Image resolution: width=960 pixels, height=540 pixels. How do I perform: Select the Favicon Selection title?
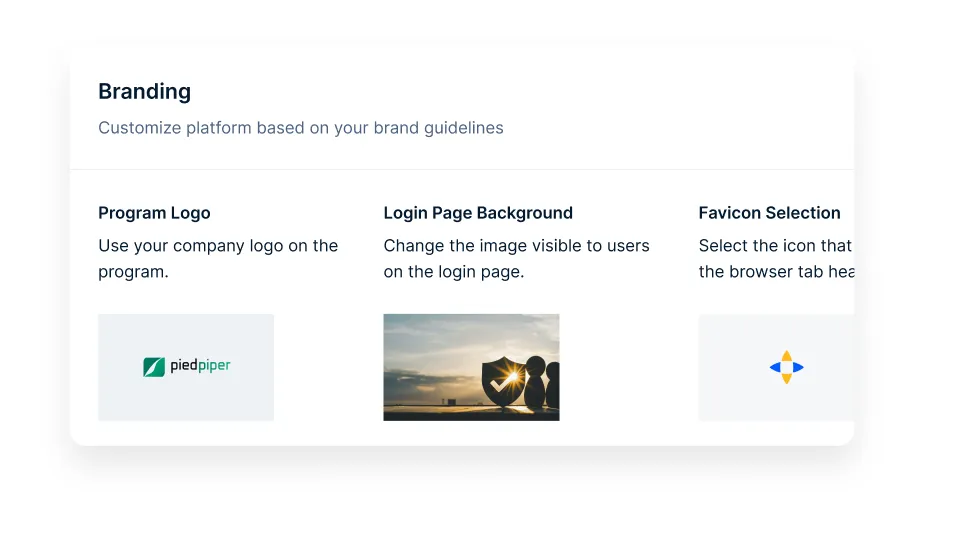click(770, 212)
